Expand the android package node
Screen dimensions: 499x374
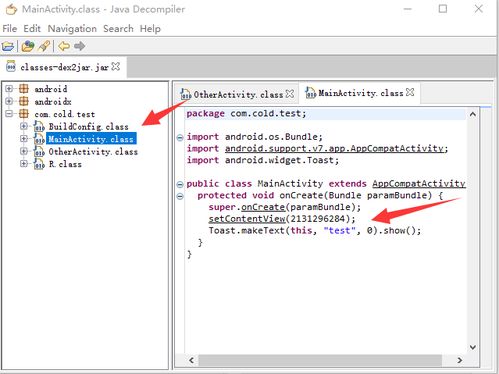(x=9, y=89)
